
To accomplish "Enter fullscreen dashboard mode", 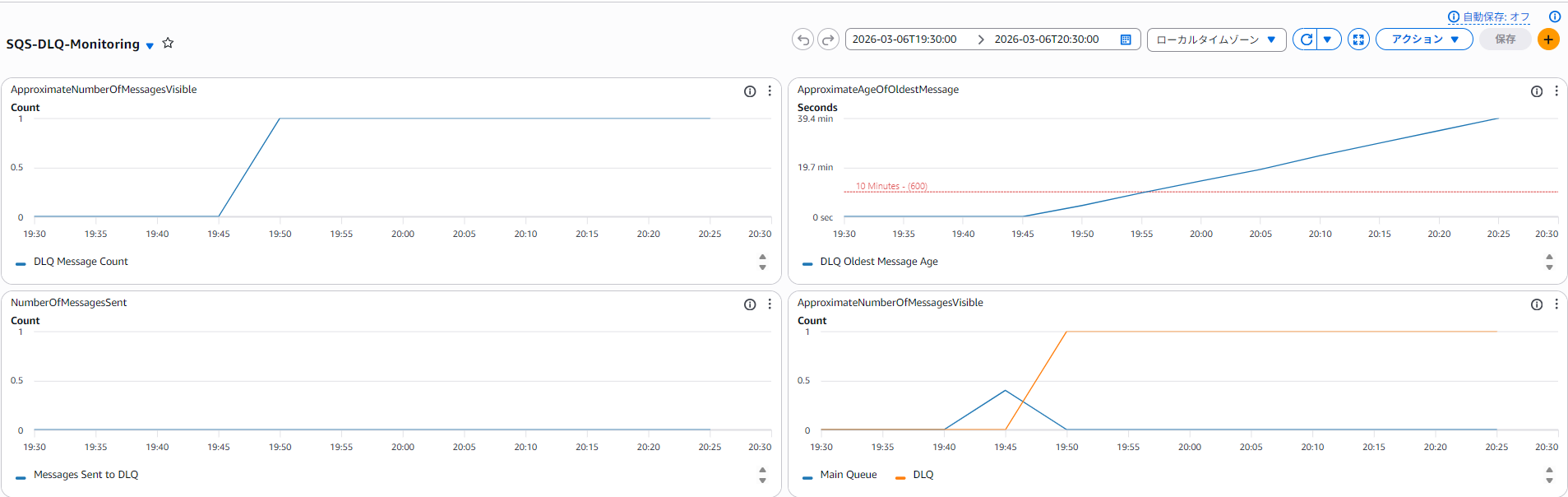I will coord(1358,39).
